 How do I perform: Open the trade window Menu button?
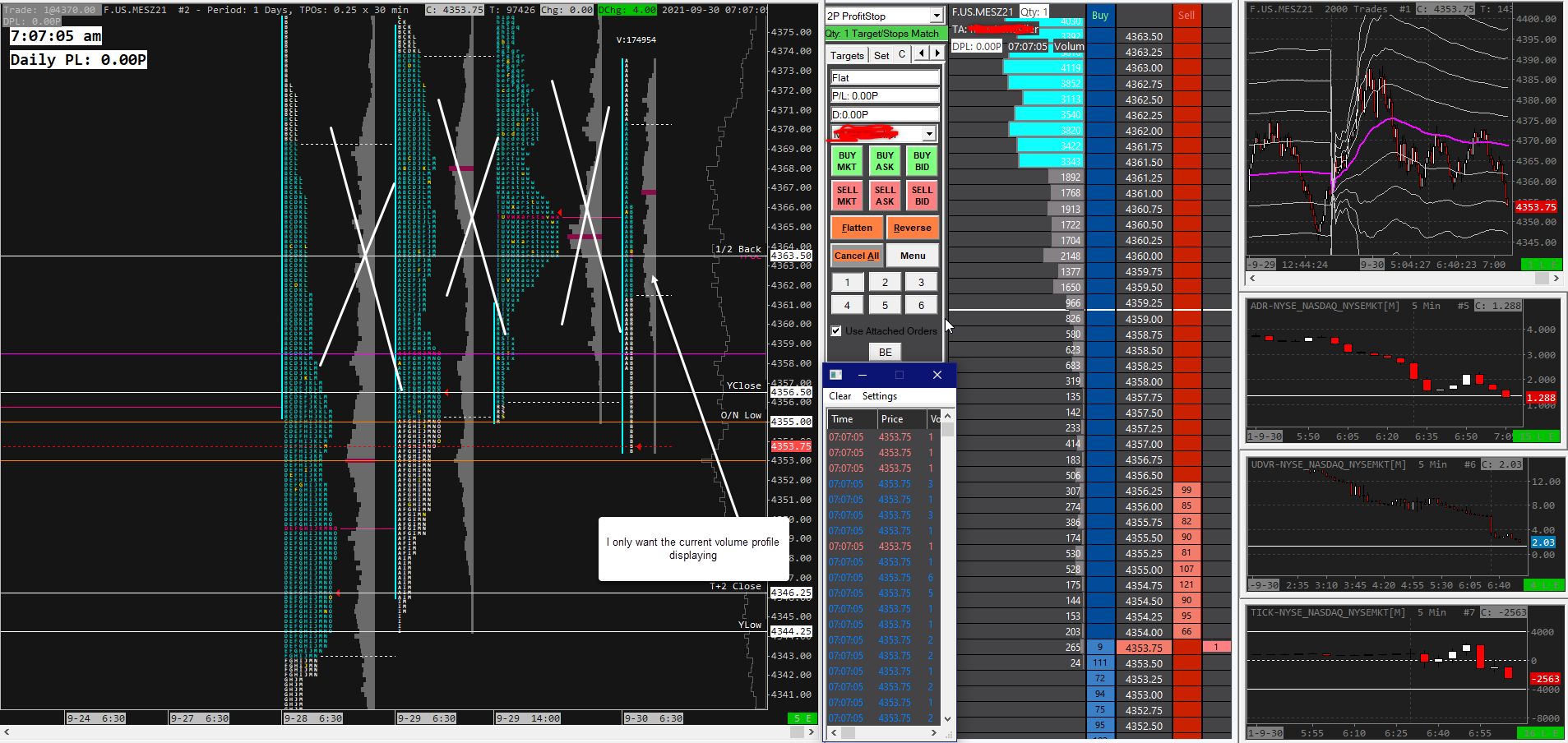point(913,256)
